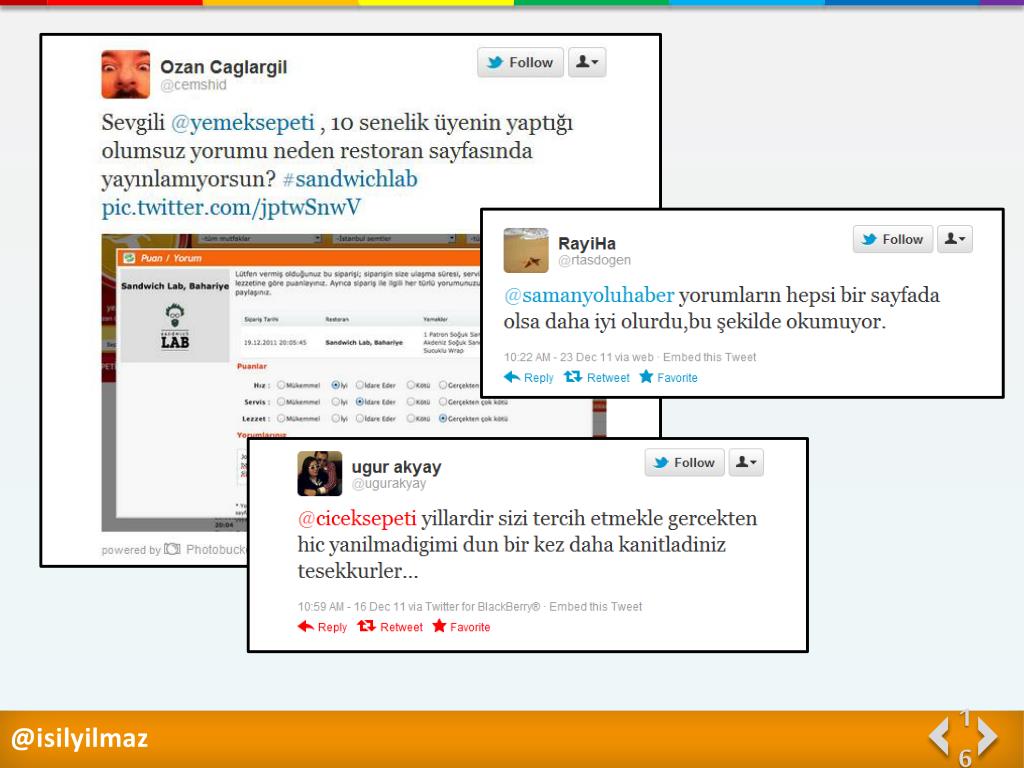1024x768 pixels.
Task: Open the pic.twitter.com/jptwSnwV link
Action: point(231,208)
